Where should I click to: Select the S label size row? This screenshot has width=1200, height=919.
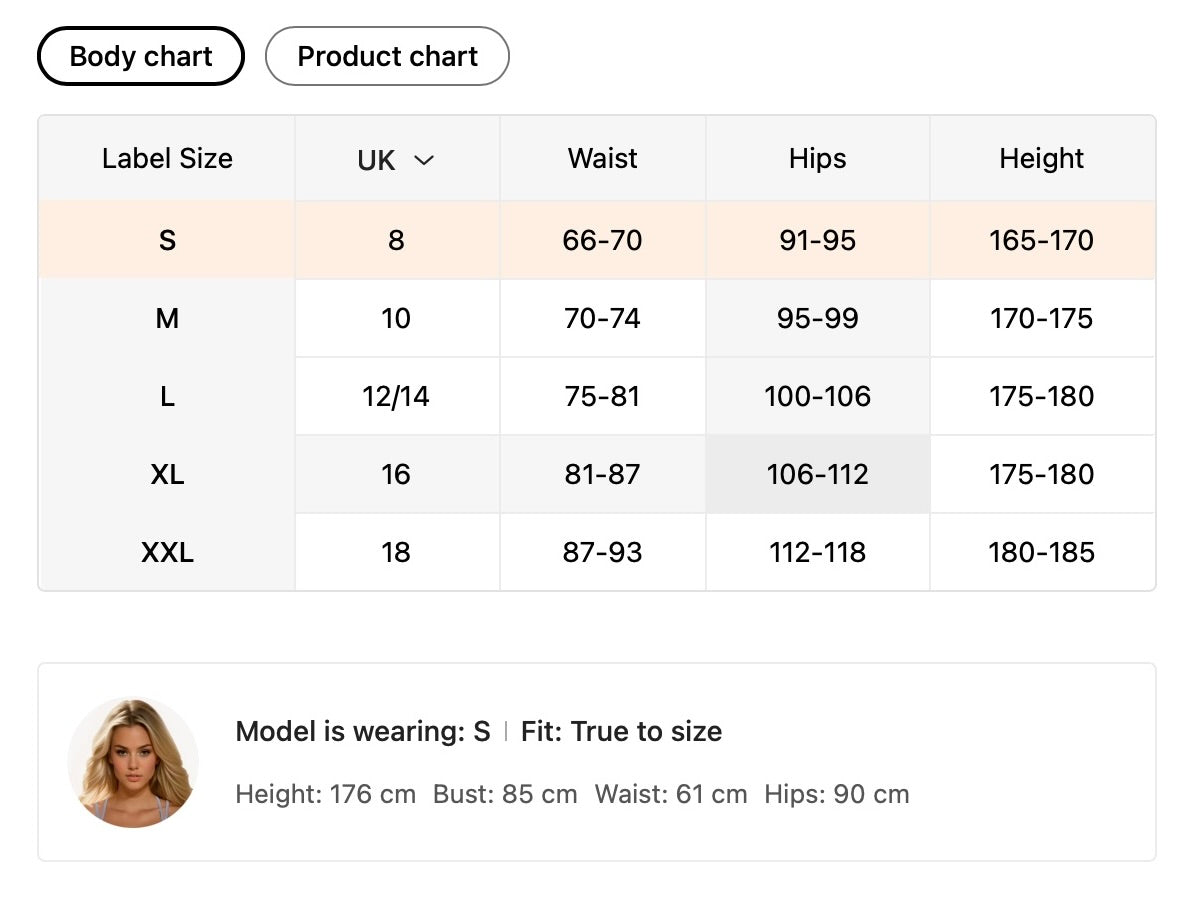pyautogui.click(x=167, y=240)
